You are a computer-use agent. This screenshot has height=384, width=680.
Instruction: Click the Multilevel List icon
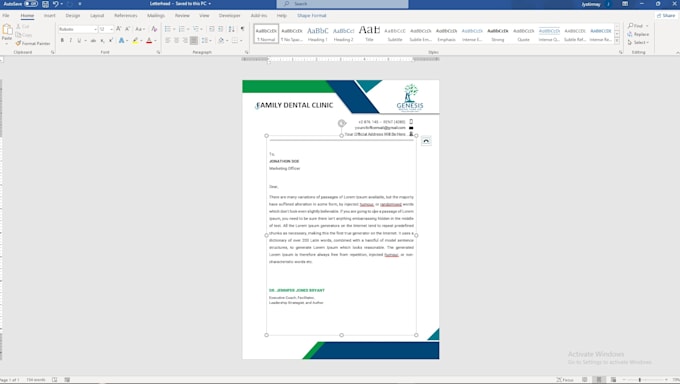(x=196, y=29)
